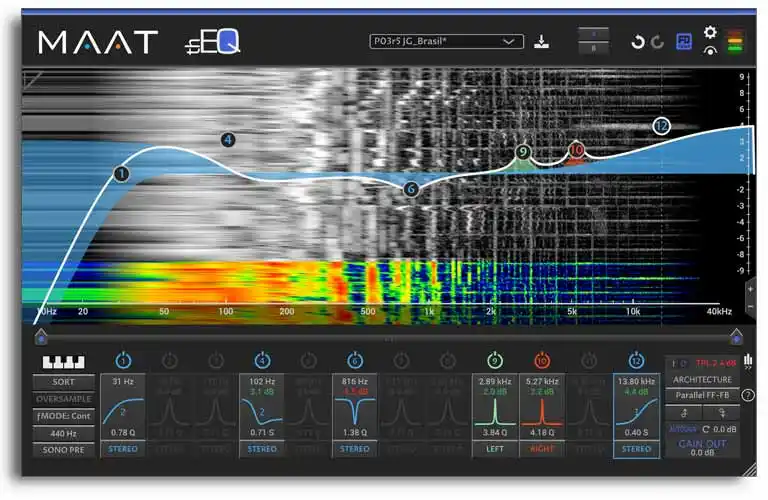Click the colored level meter icon
Viewport: 768px width, 500px height.
pos(735,41)
